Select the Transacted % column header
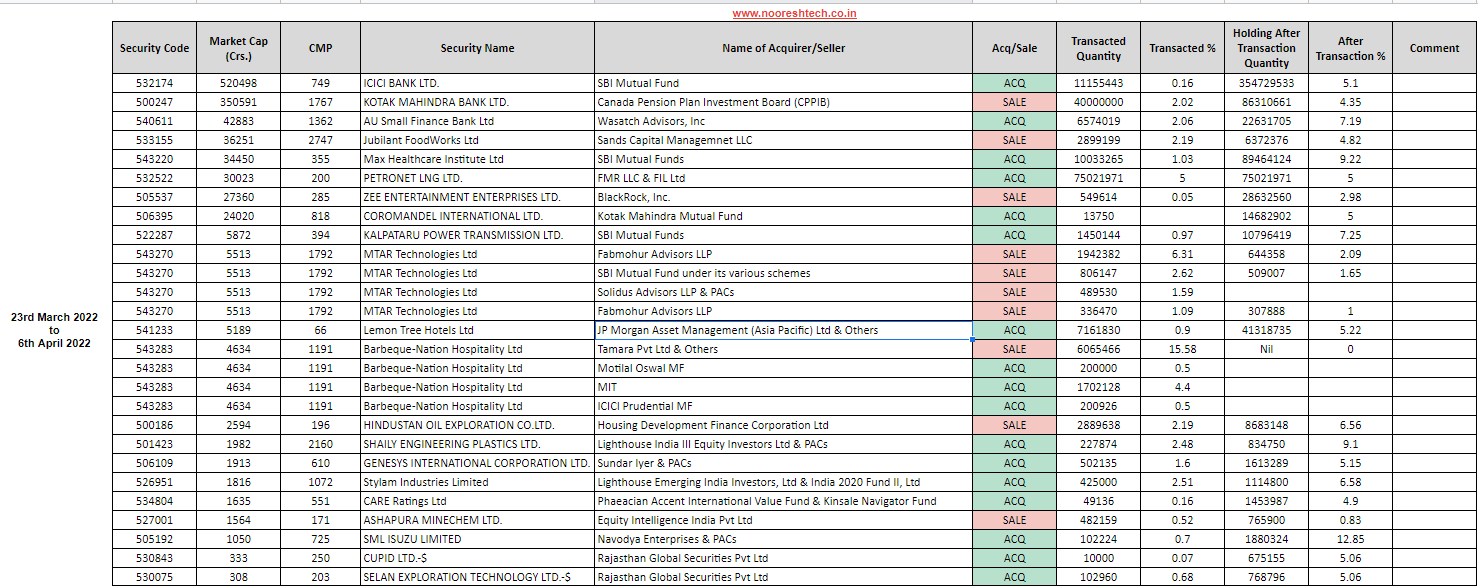This screenshot has height=587, width=1478. click(x=1182, y=48)
